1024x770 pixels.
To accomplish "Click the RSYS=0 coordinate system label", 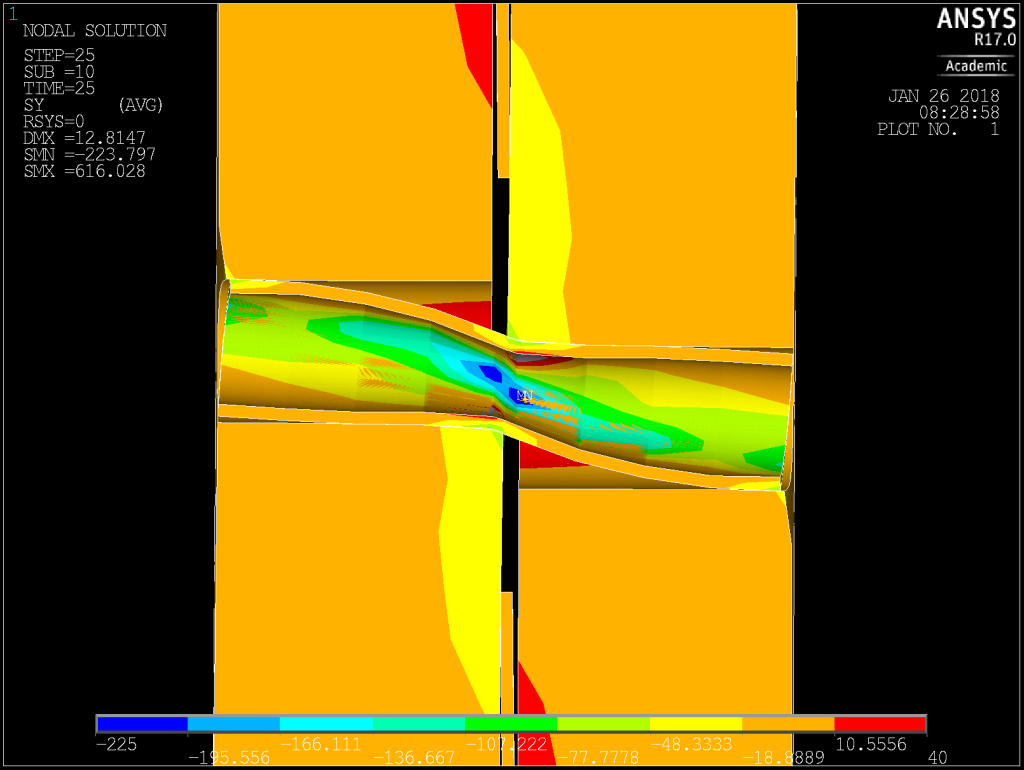I will [56, 122].
